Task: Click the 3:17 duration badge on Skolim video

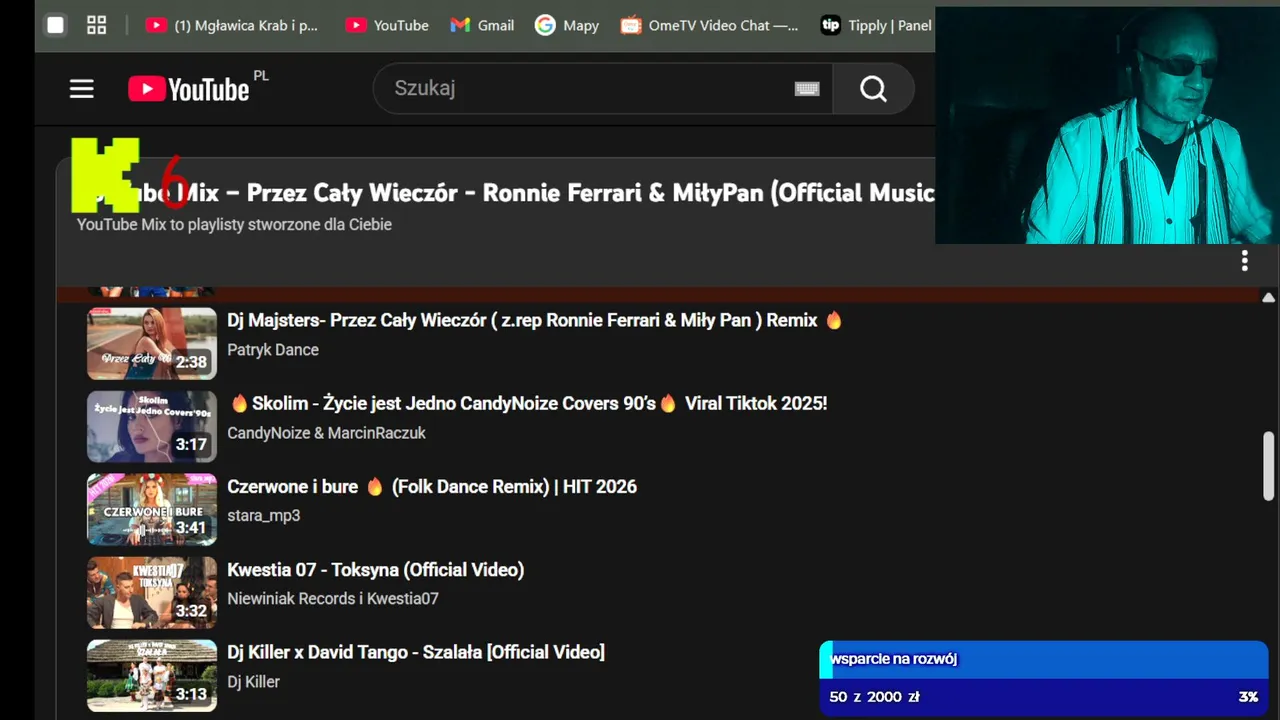Action: pyautogui.click(x=191, y=445)
